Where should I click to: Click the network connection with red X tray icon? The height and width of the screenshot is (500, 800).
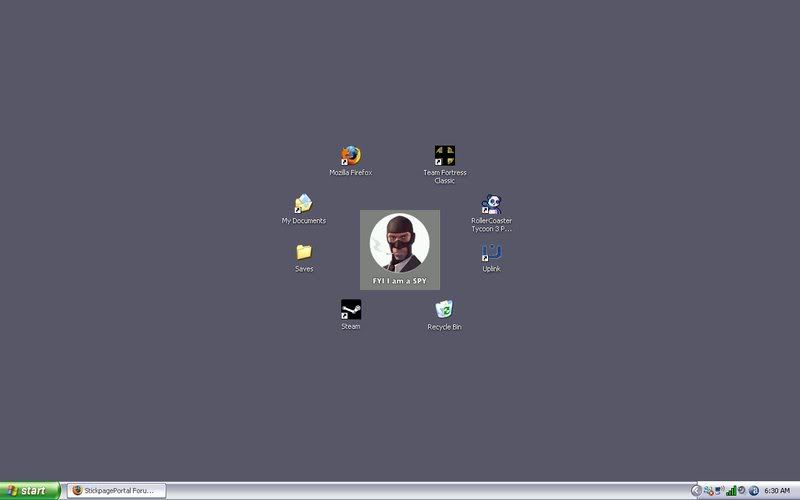pyautogui.click(x=709, y=491)
